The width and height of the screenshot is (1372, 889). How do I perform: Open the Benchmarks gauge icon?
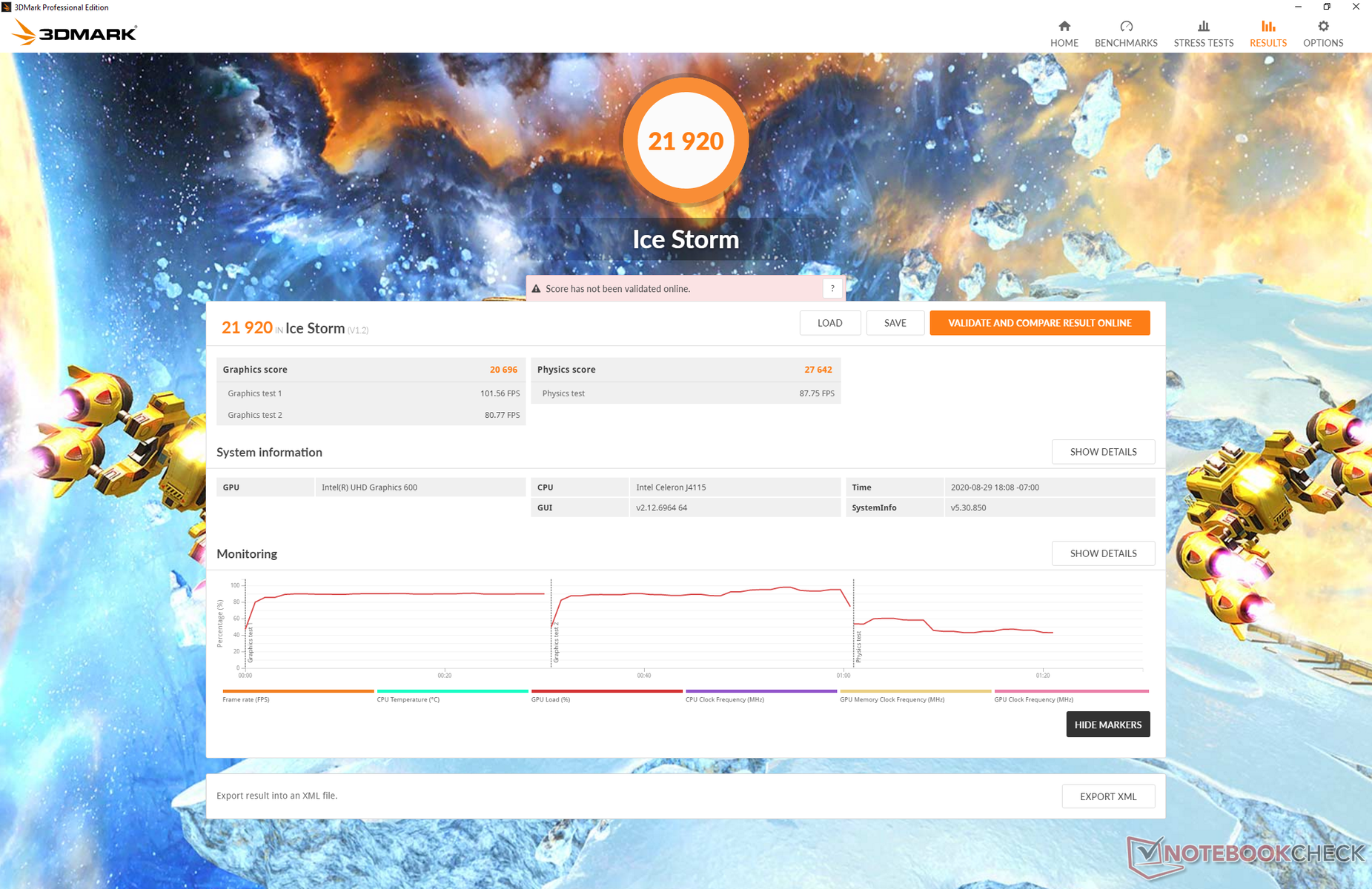(x=1126, y=27)
